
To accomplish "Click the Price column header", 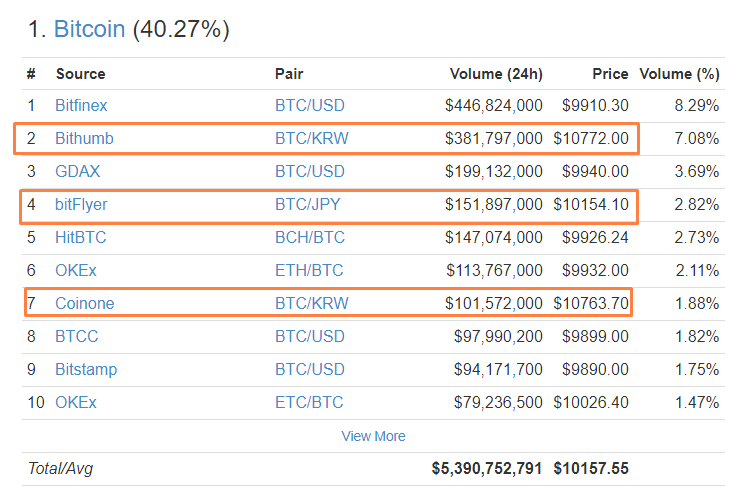I will click(x=610, y=74).
